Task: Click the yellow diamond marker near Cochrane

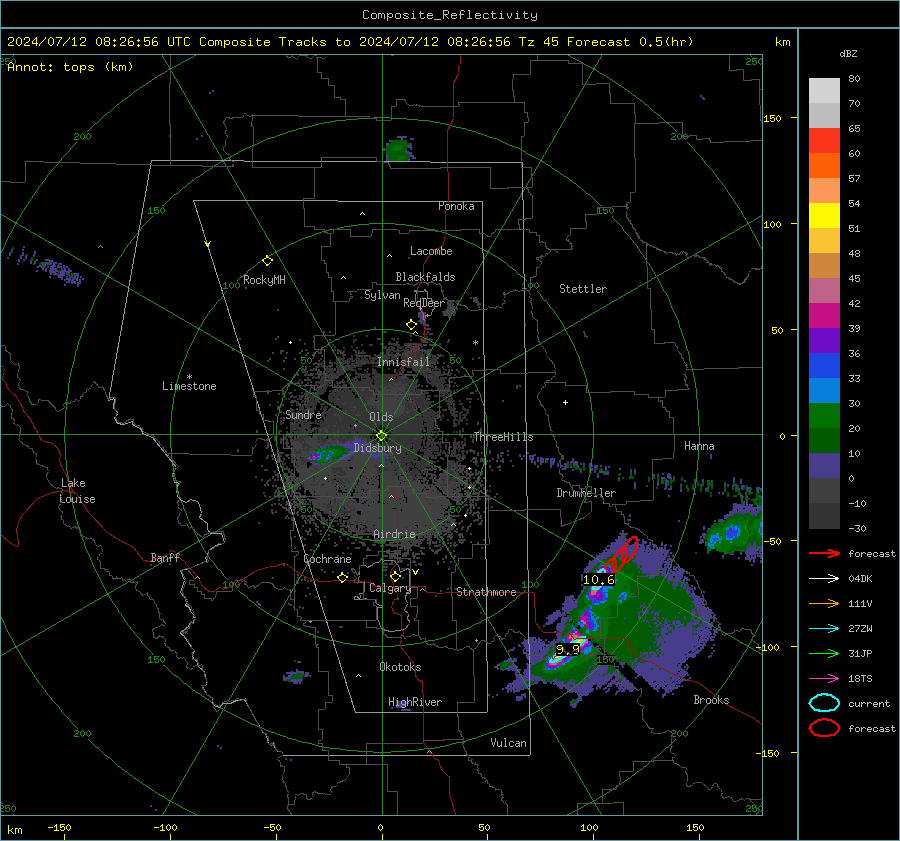Action: tap(343, 577)
